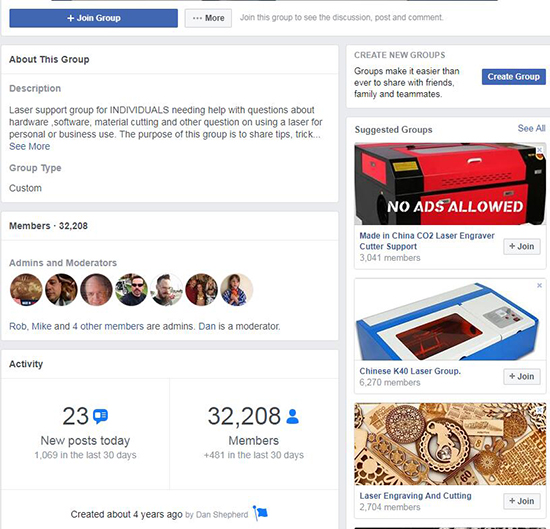Viewport: 550px width, 529px height.
Task: Click the new posts speech bubble icon
Action: coord(100,416)
